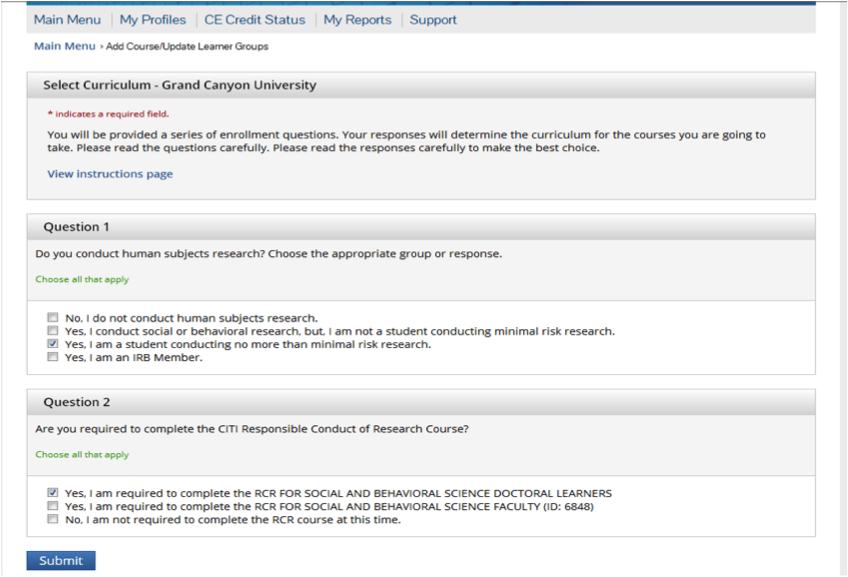This screenshot has height=577, width=848.
Task: Click the blue Submit button
Action: (61, 560)
